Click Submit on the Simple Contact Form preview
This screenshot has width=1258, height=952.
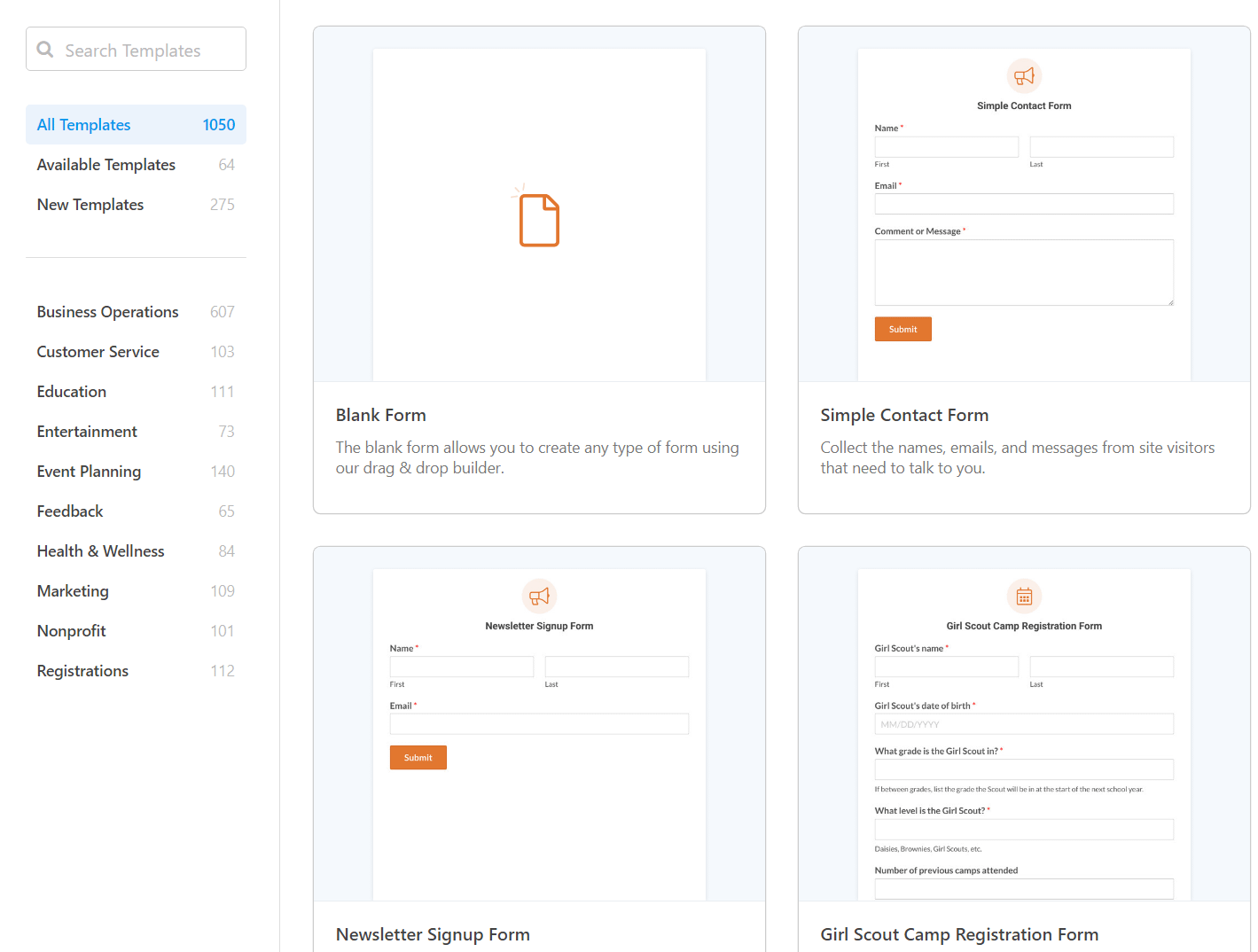pyautogui.click(x=902, y=329)
